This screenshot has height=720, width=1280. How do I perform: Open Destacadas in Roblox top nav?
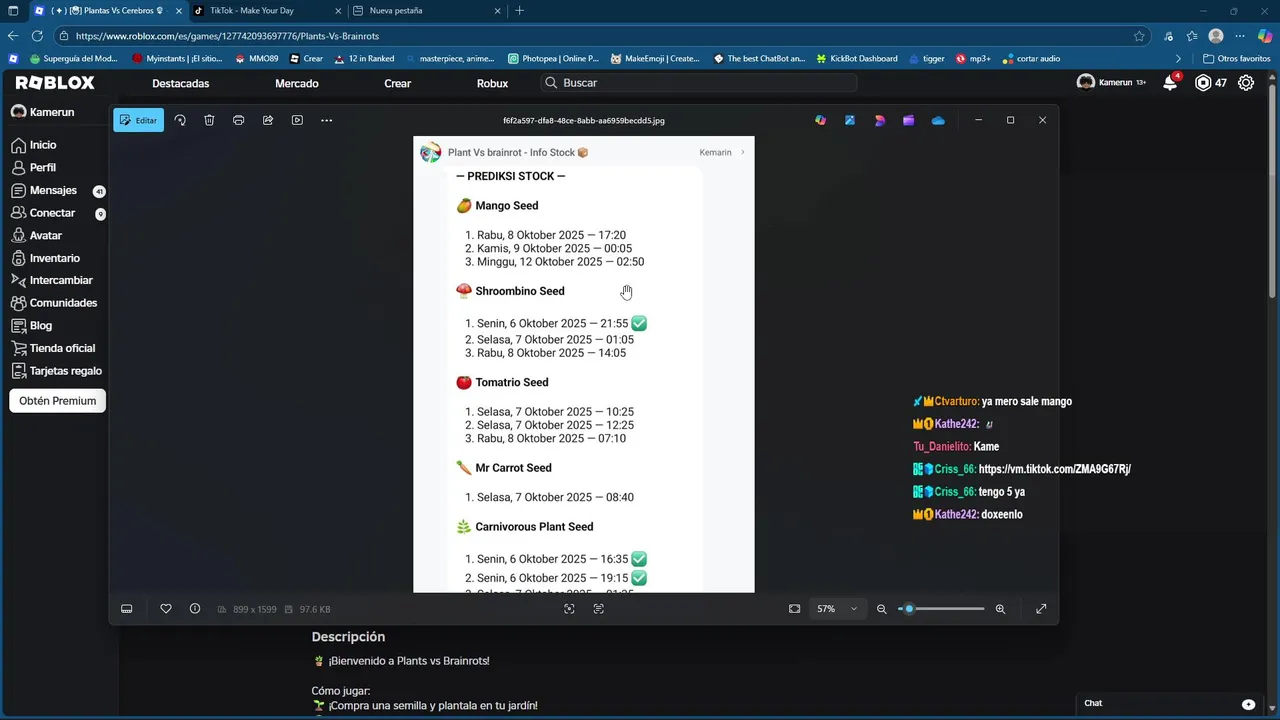pyautogui.click(x=181, y=83)
